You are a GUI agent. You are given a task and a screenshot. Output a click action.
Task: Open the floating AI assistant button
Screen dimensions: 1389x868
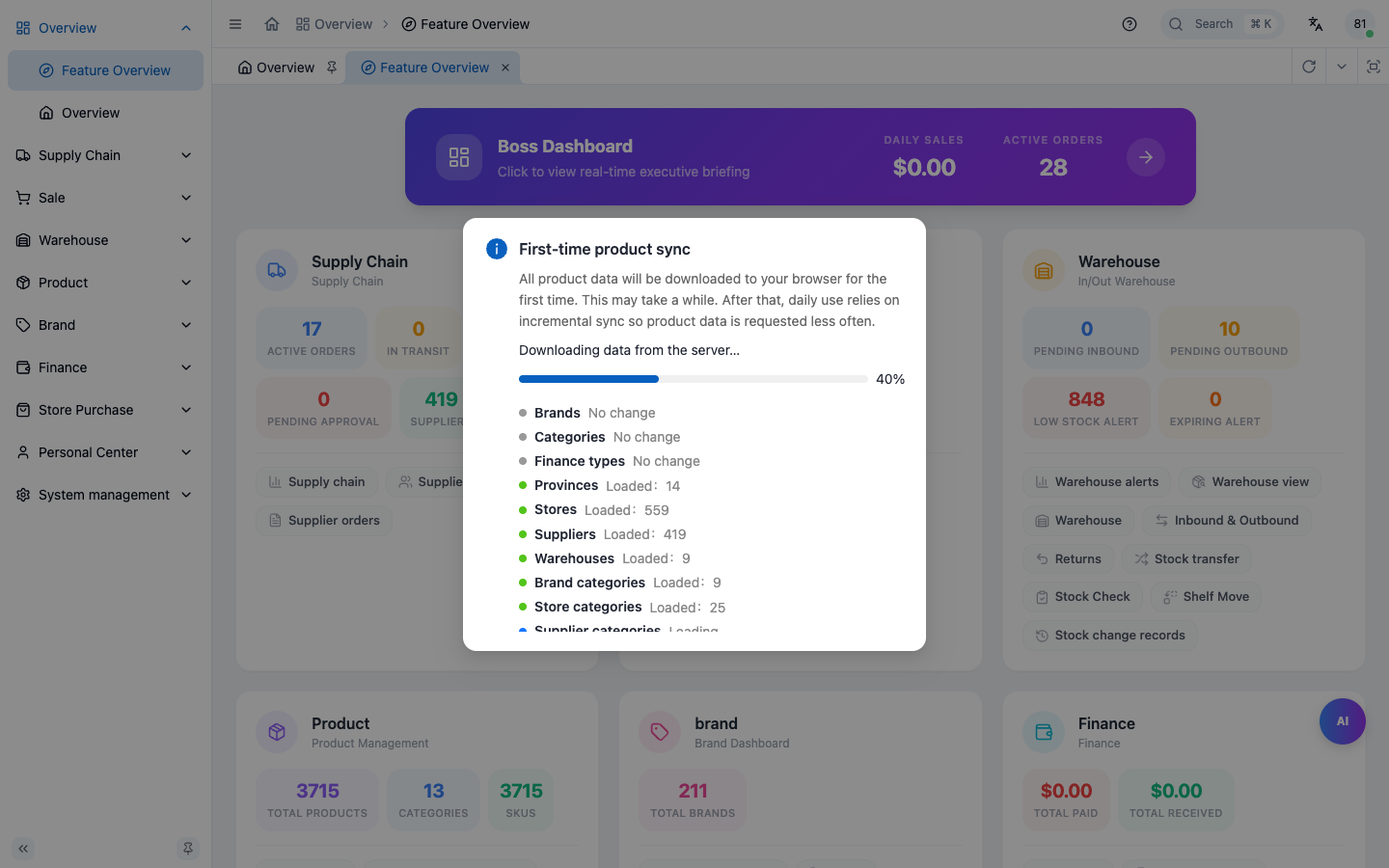(1343, 721)
